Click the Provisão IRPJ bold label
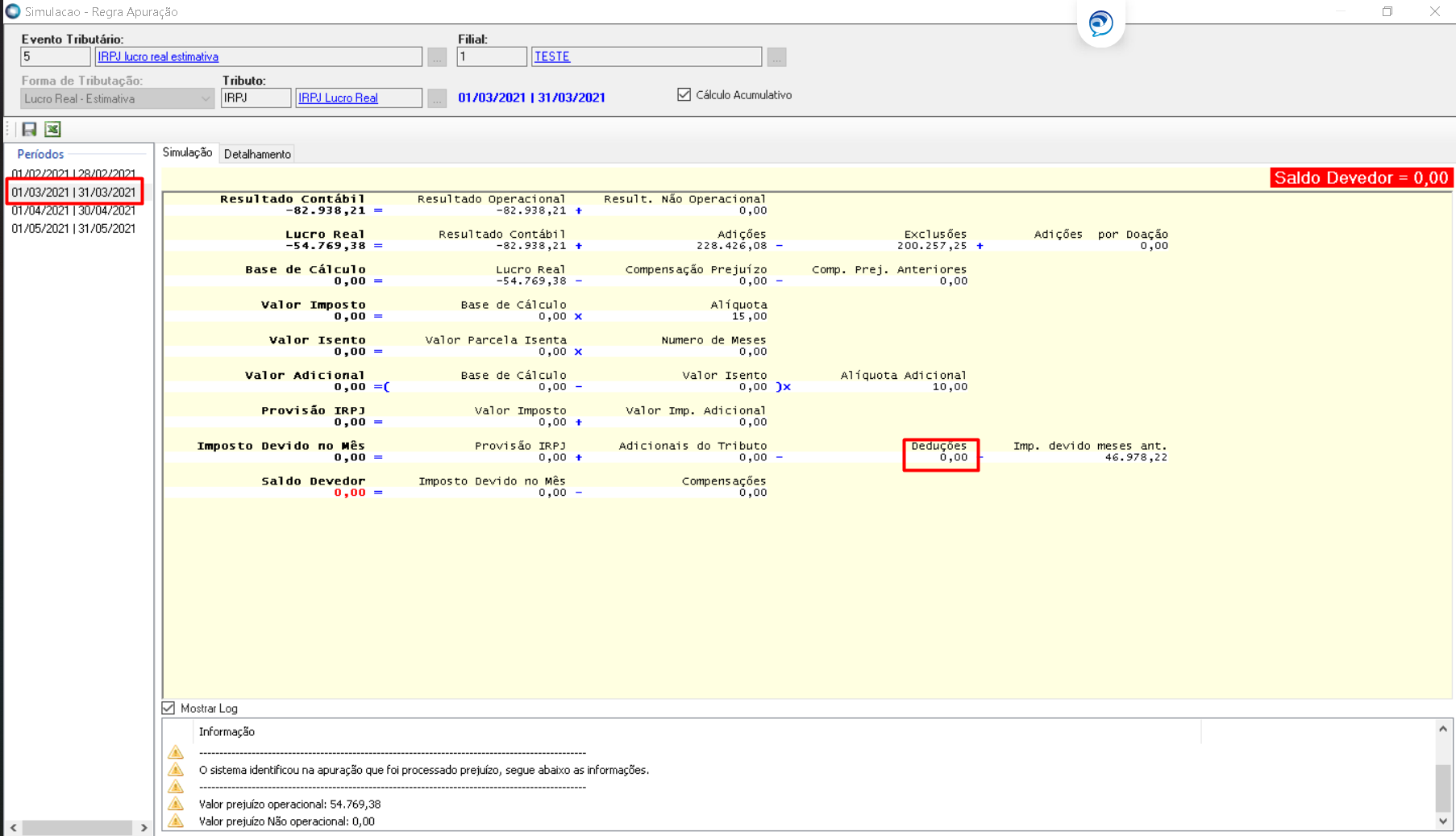 [313, 410]
